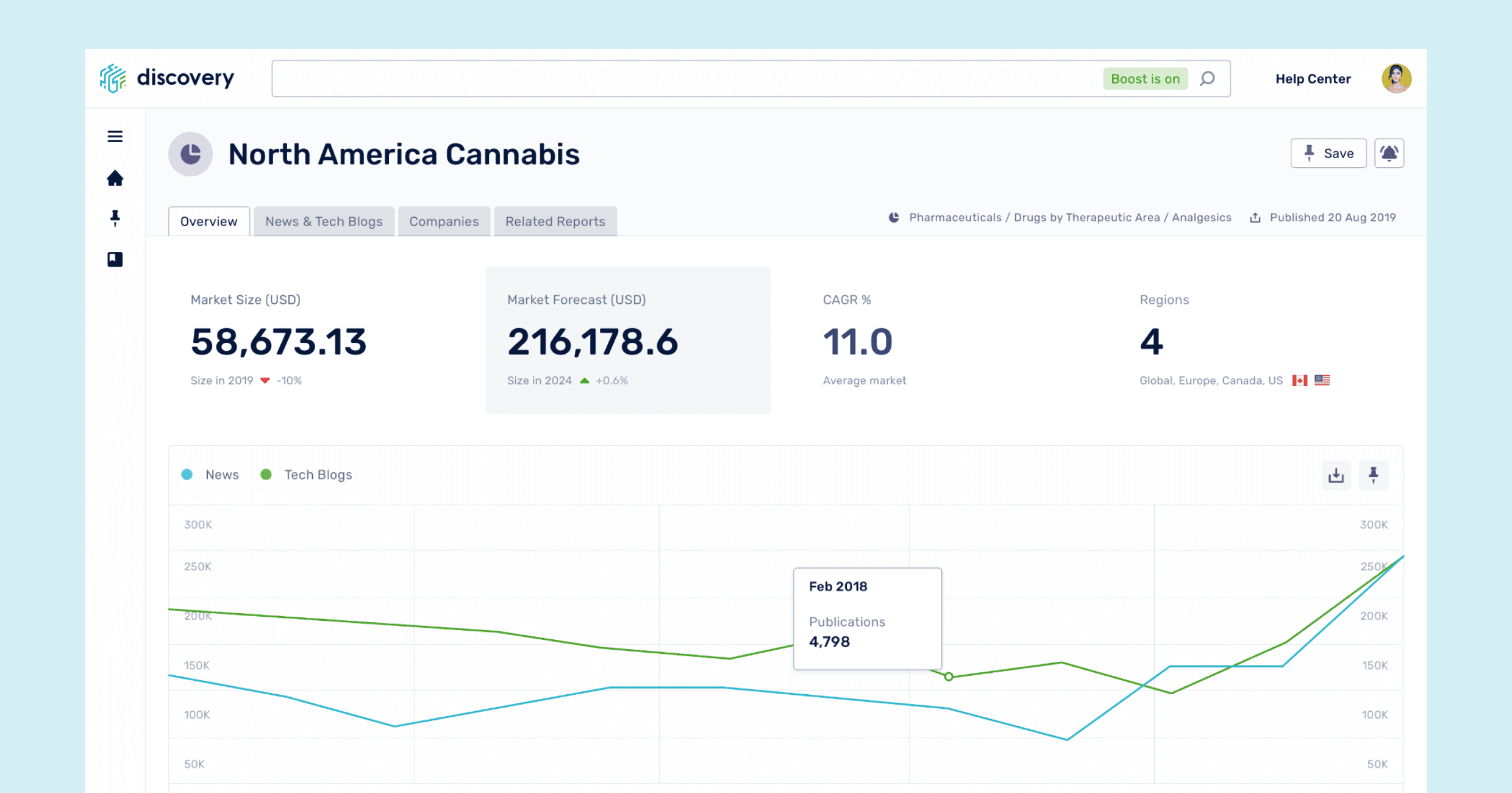Pin the publications chart
Screen dimensions: 1512x793
(1373, 475)
